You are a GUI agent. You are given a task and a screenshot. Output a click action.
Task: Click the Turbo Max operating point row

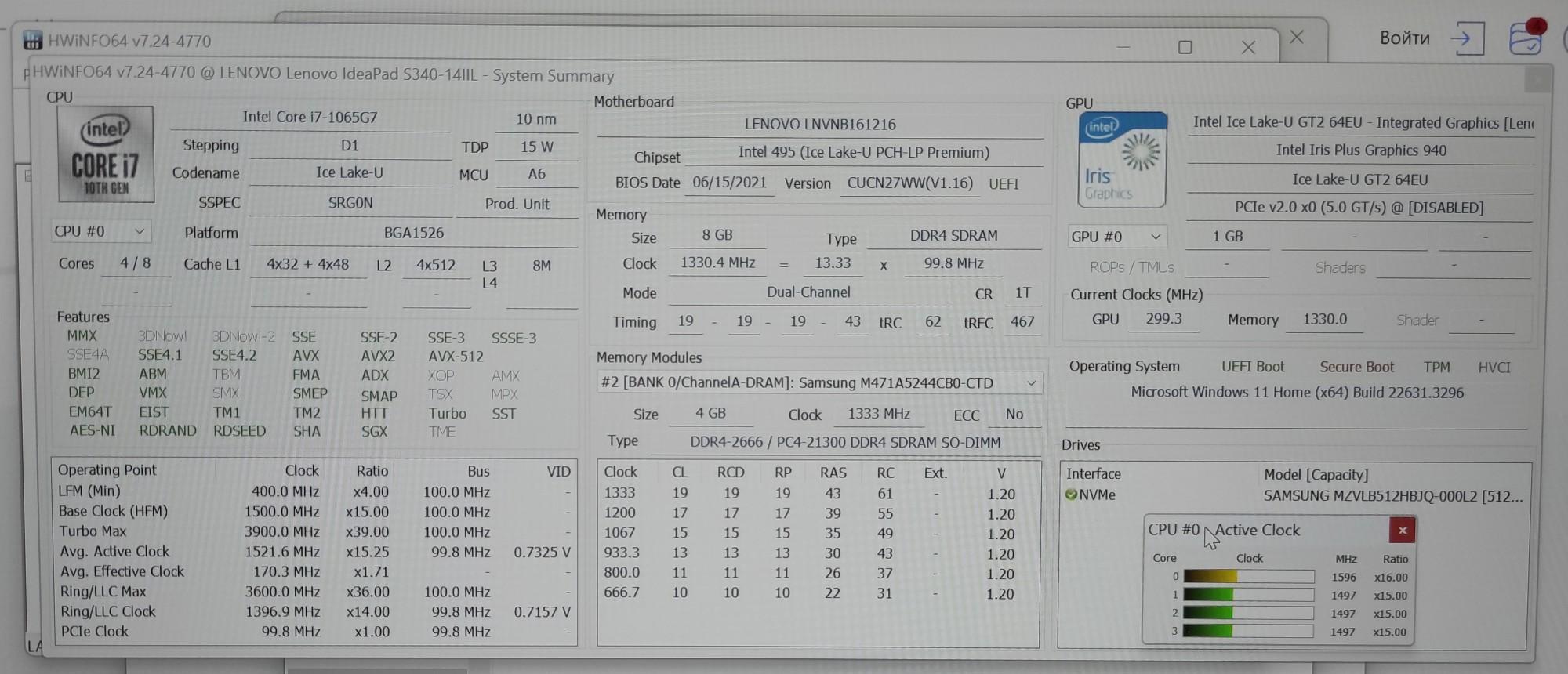coord(315,531)
